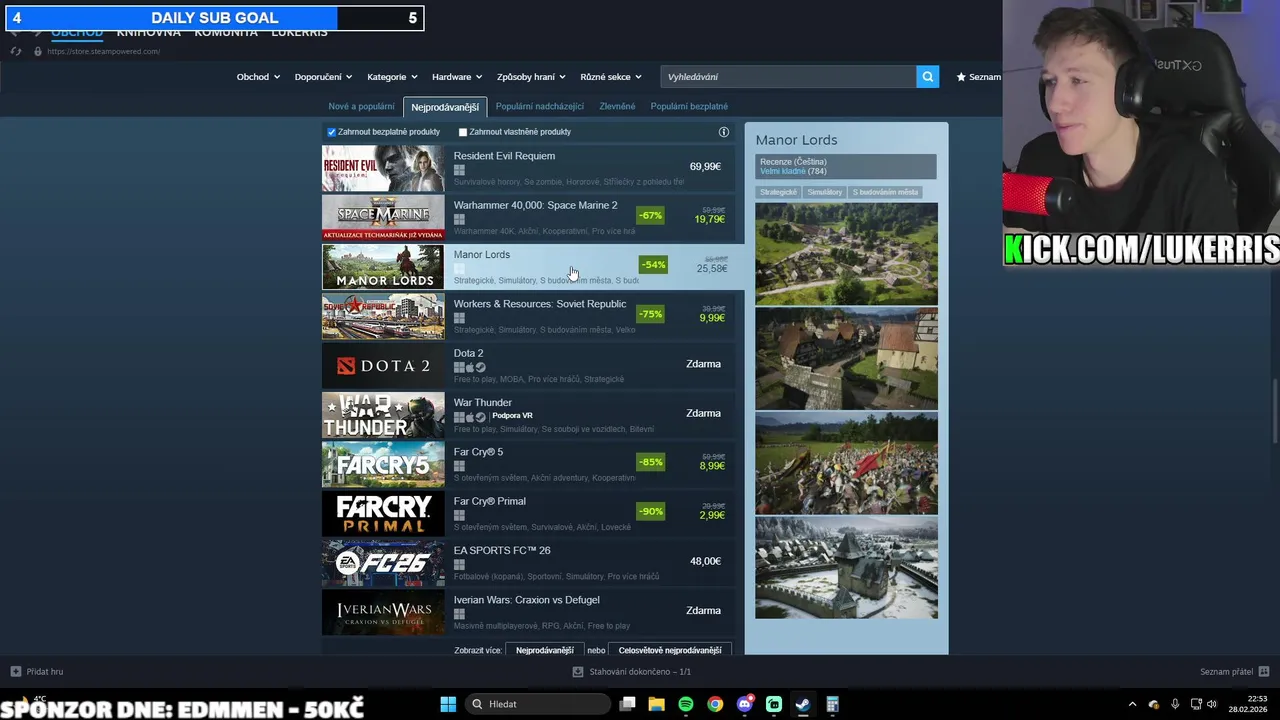Open Resident Evil Requiem game row
This screenshot has width=1280, height=720.
[x=528, y=168]
